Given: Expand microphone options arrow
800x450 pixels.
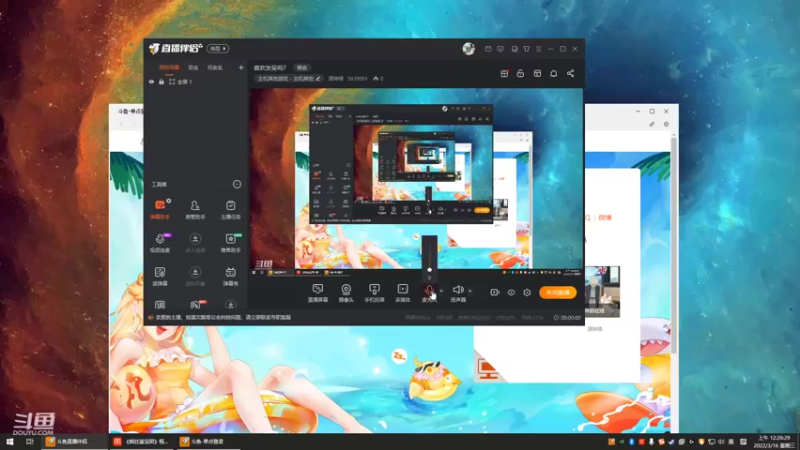Looking at the screenshot, I should [x=441, y=291].
